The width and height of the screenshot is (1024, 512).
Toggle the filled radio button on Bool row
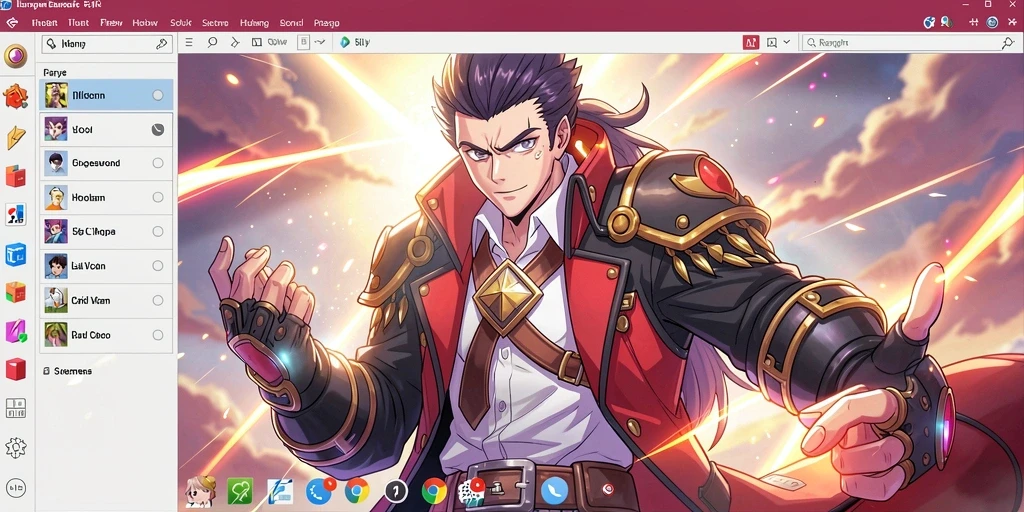coord(157,129)
